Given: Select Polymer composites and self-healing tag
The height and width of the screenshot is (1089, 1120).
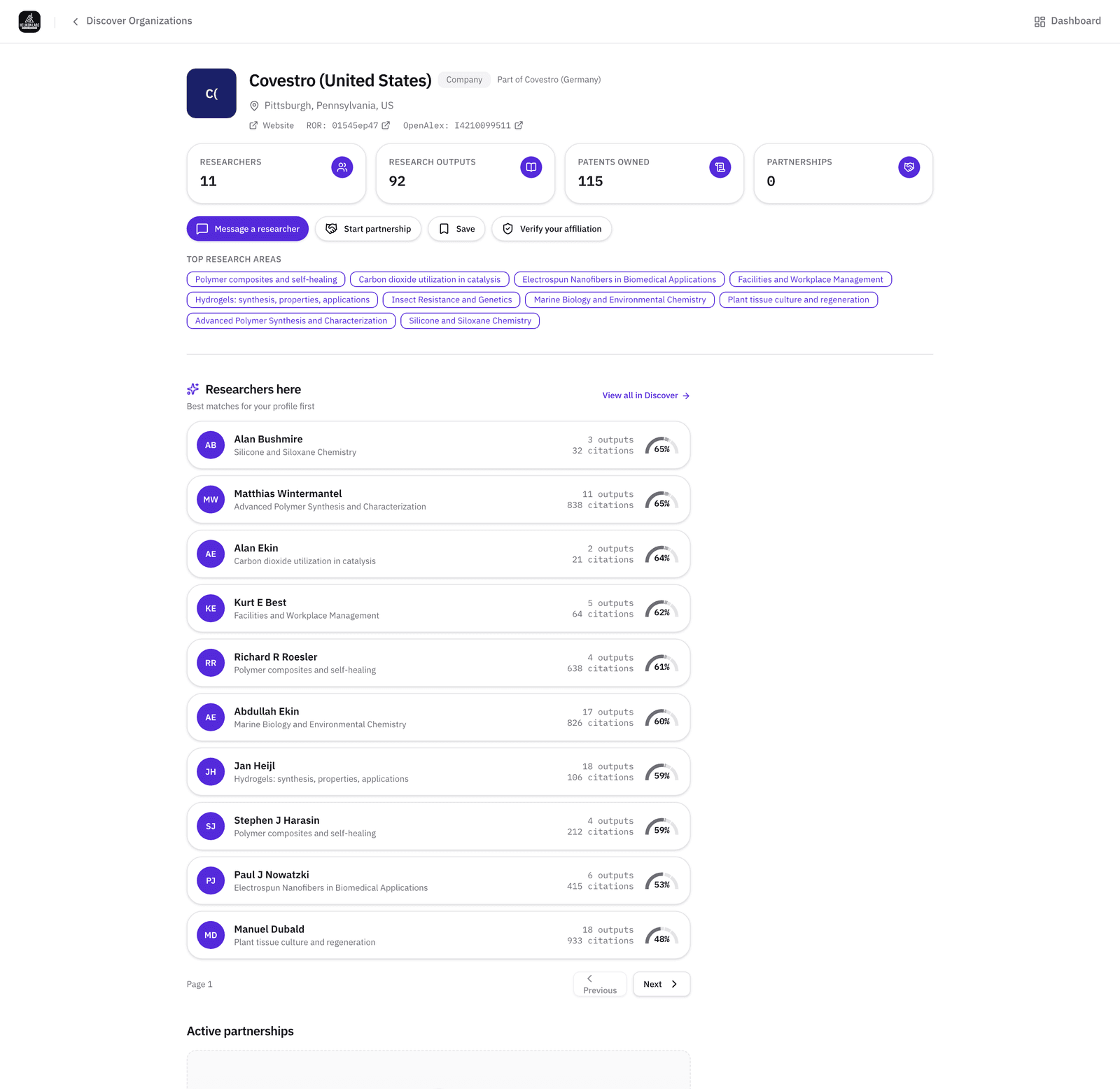Looking at the screenshot, I should 266,279.
